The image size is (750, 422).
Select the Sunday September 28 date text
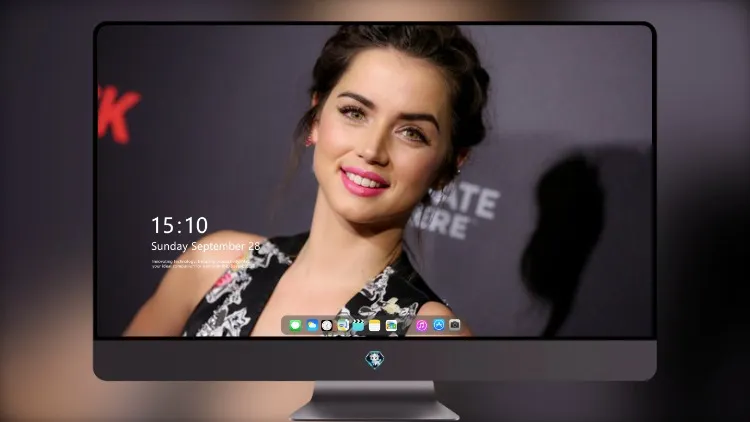coord(205,246)
